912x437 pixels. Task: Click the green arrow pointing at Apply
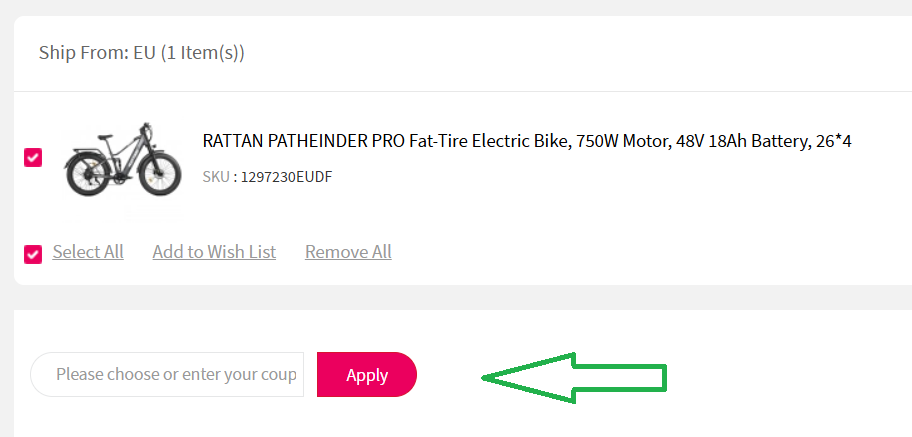tap(573, 377)
